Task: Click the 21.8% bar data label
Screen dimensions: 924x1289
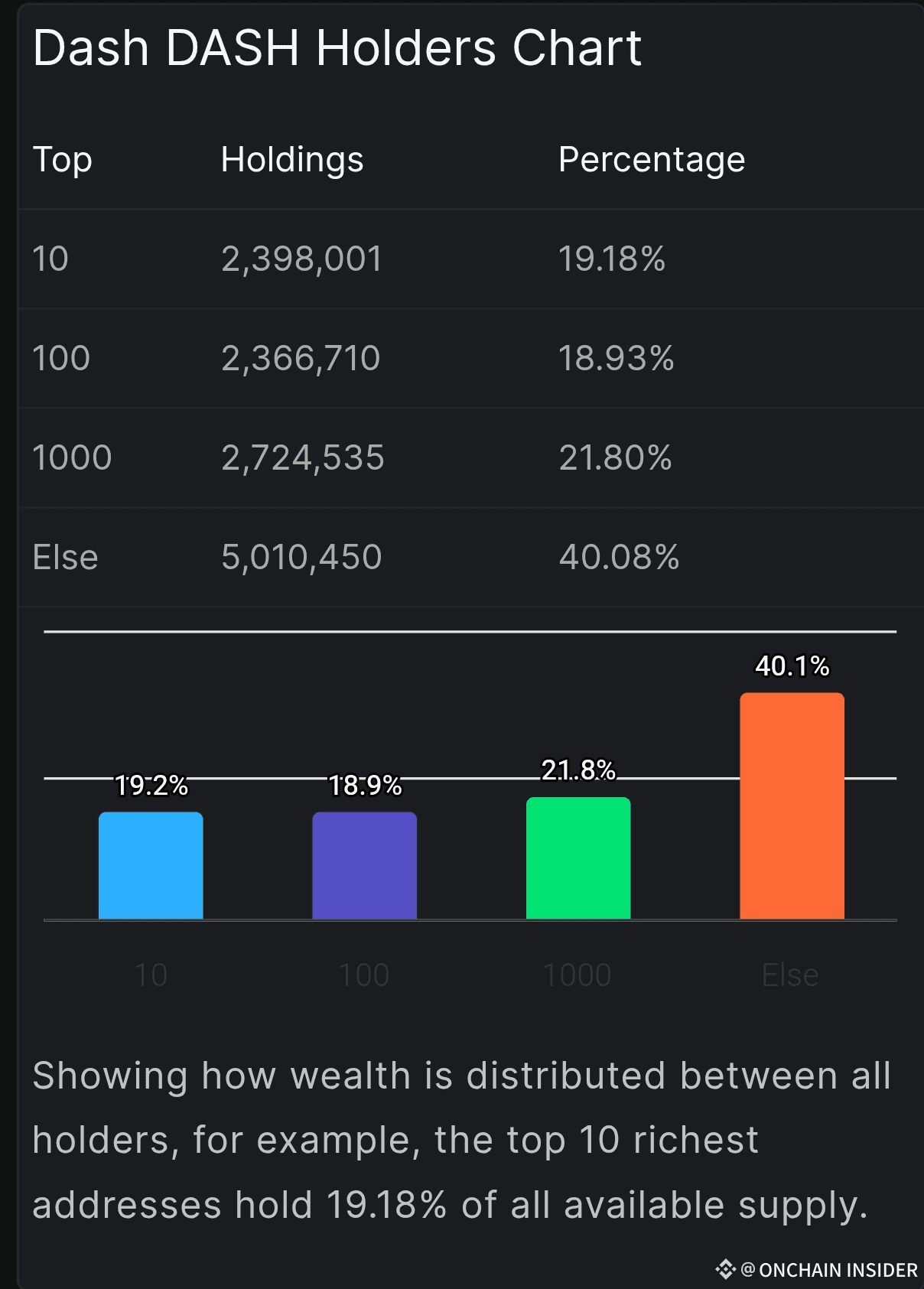Action: (x=578, y=770)
